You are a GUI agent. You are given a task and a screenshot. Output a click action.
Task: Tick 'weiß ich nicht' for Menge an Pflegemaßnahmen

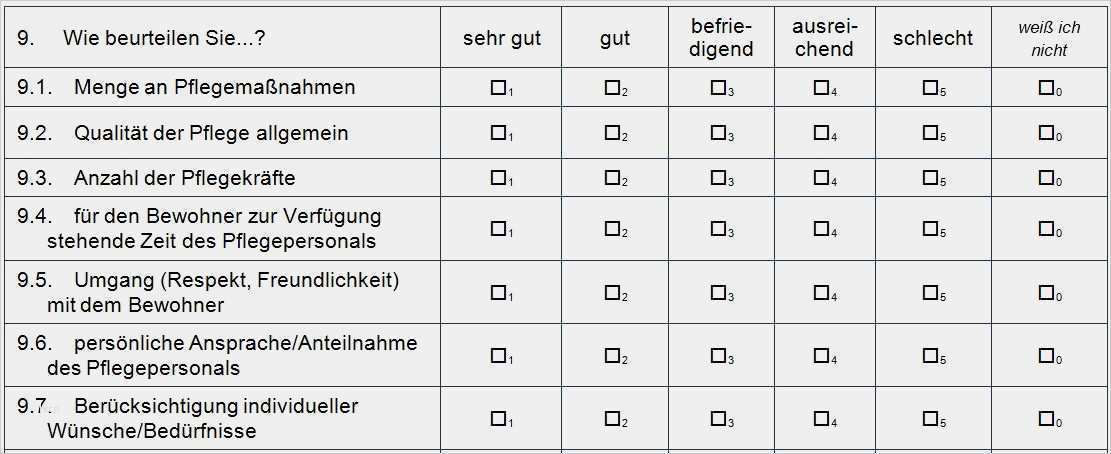[x=1046, y=88]
